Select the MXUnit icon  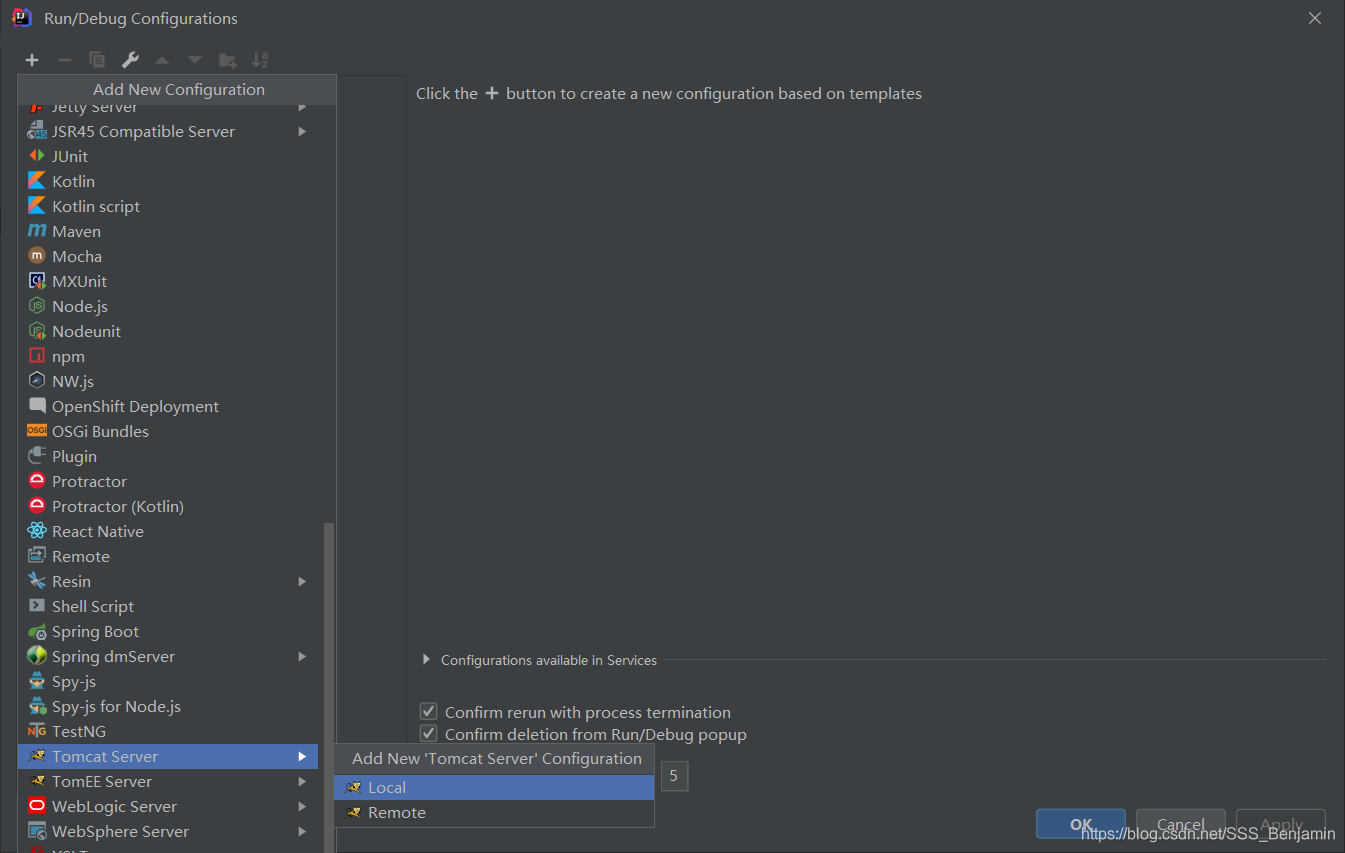pyautogui.click(x=37, y=281)
